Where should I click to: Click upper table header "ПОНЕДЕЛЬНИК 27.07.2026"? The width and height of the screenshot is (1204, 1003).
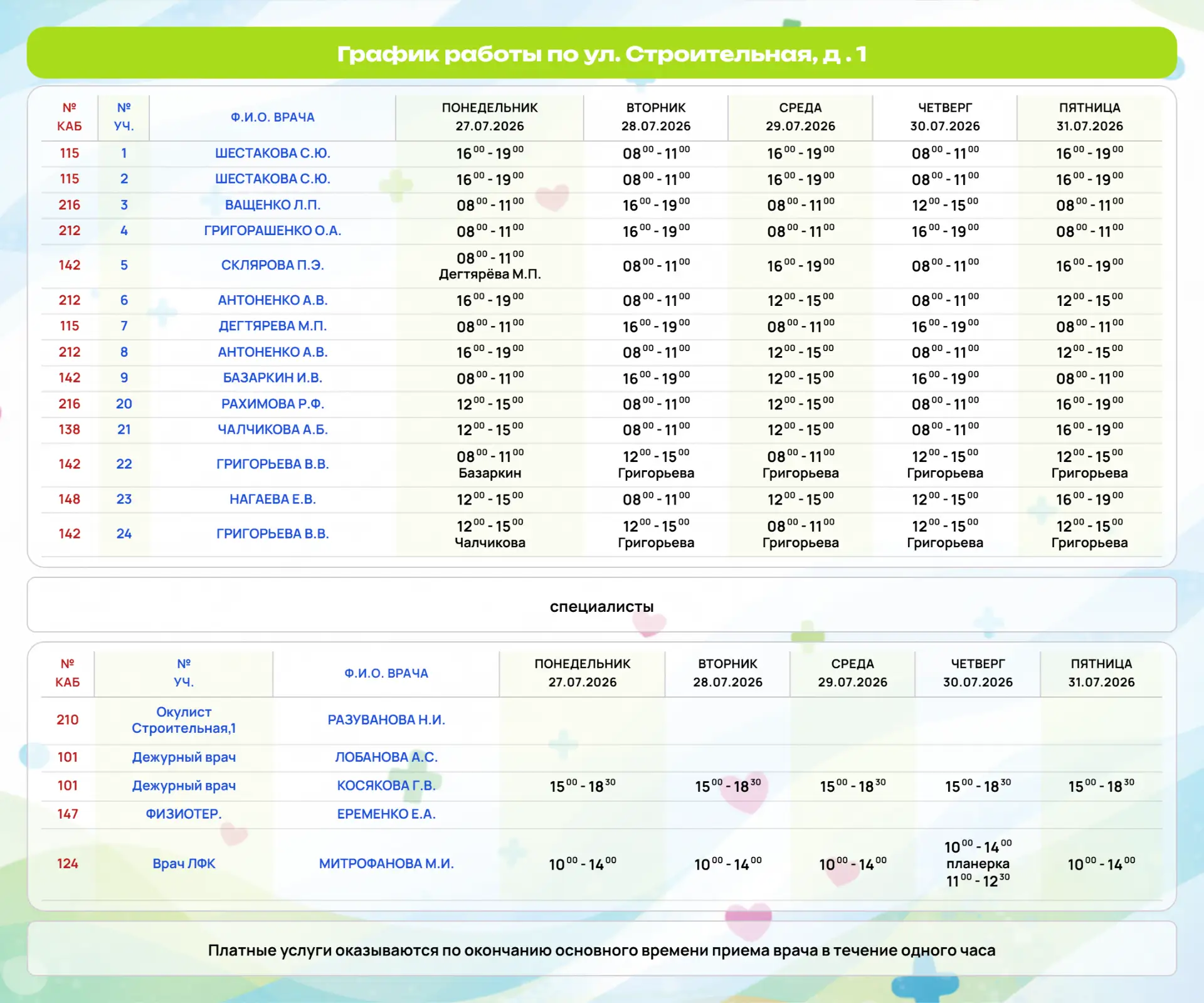tap(490, 117)
